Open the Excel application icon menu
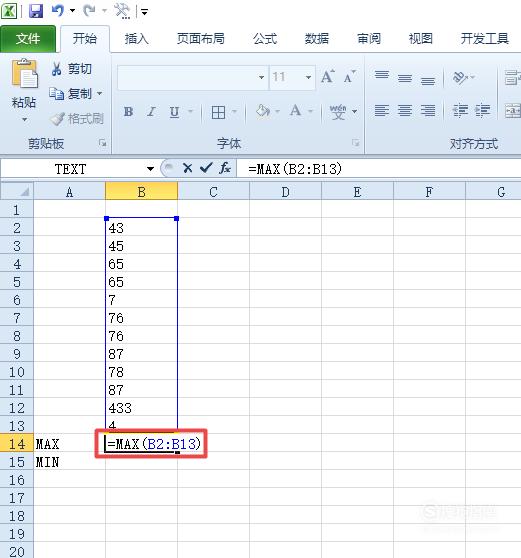 point(9,11)
